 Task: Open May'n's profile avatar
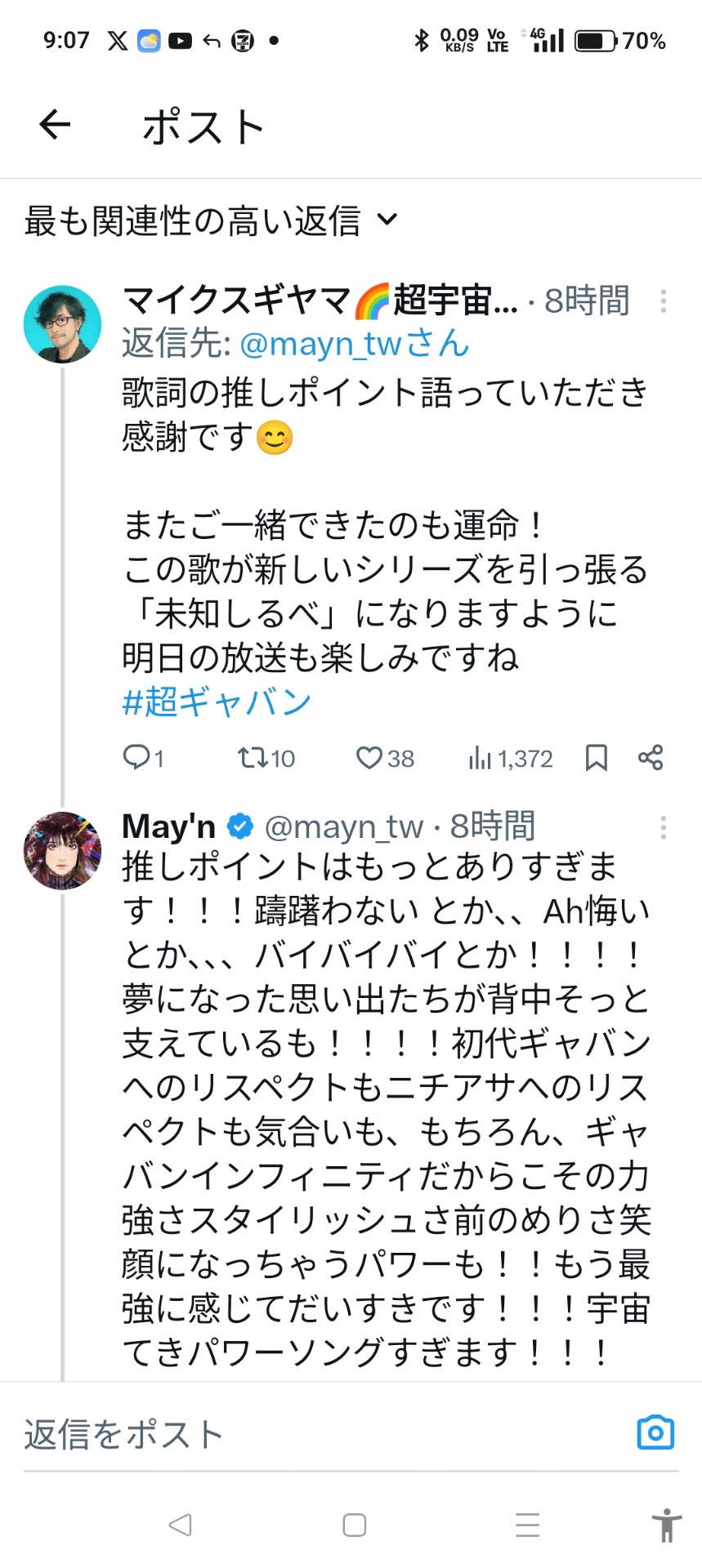(62, 850)
